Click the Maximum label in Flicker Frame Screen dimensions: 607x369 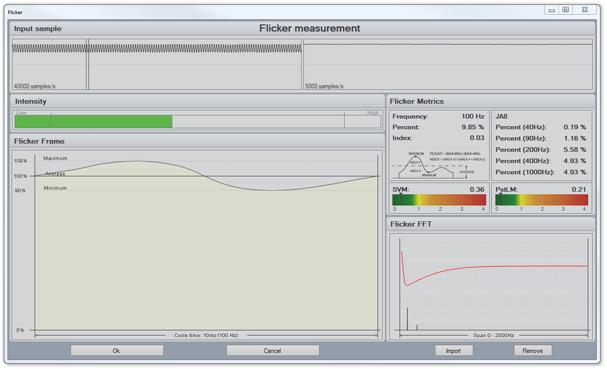pyautogui.click(x=55, y=158)
